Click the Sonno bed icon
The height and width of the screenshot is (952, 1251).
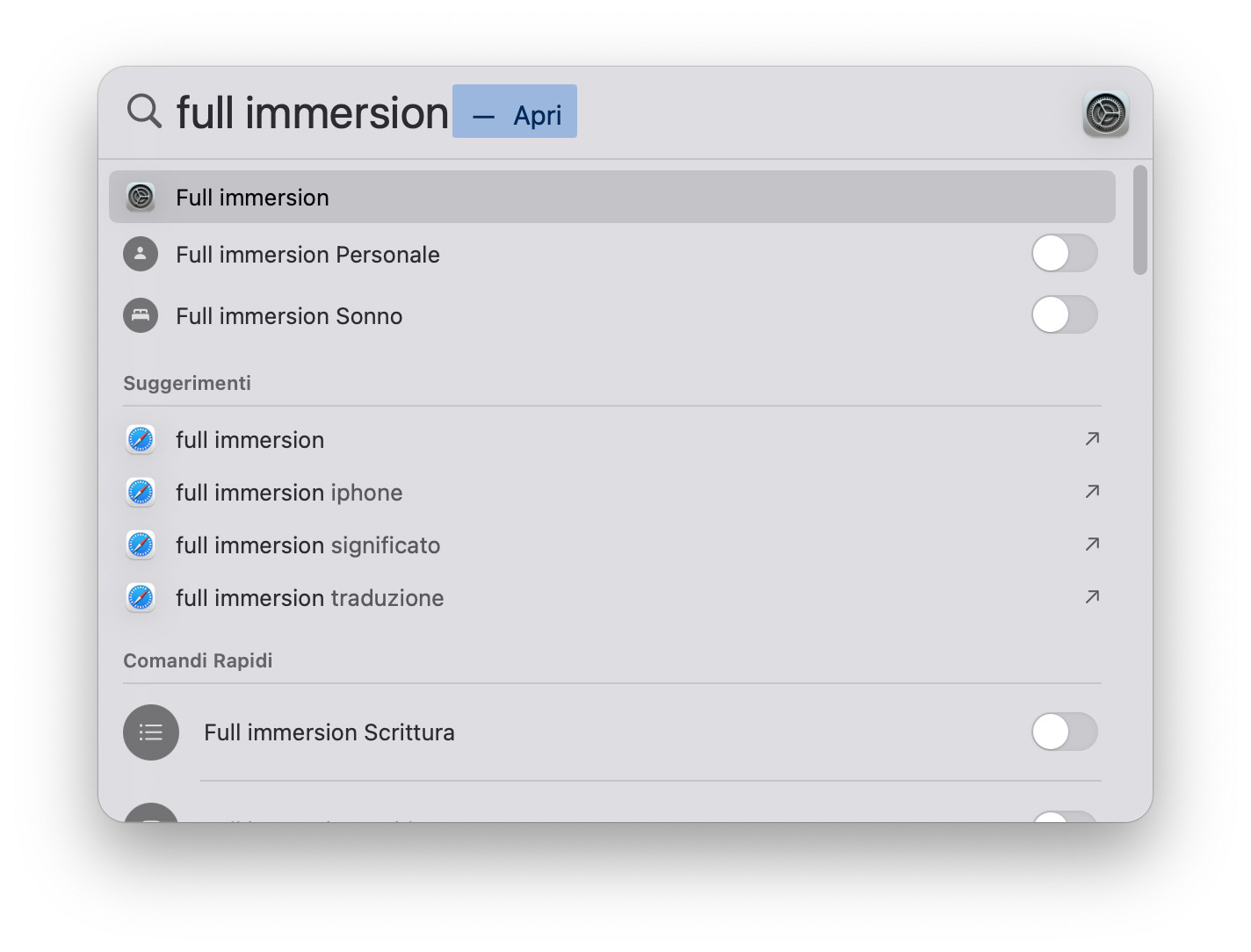(141, 315)
